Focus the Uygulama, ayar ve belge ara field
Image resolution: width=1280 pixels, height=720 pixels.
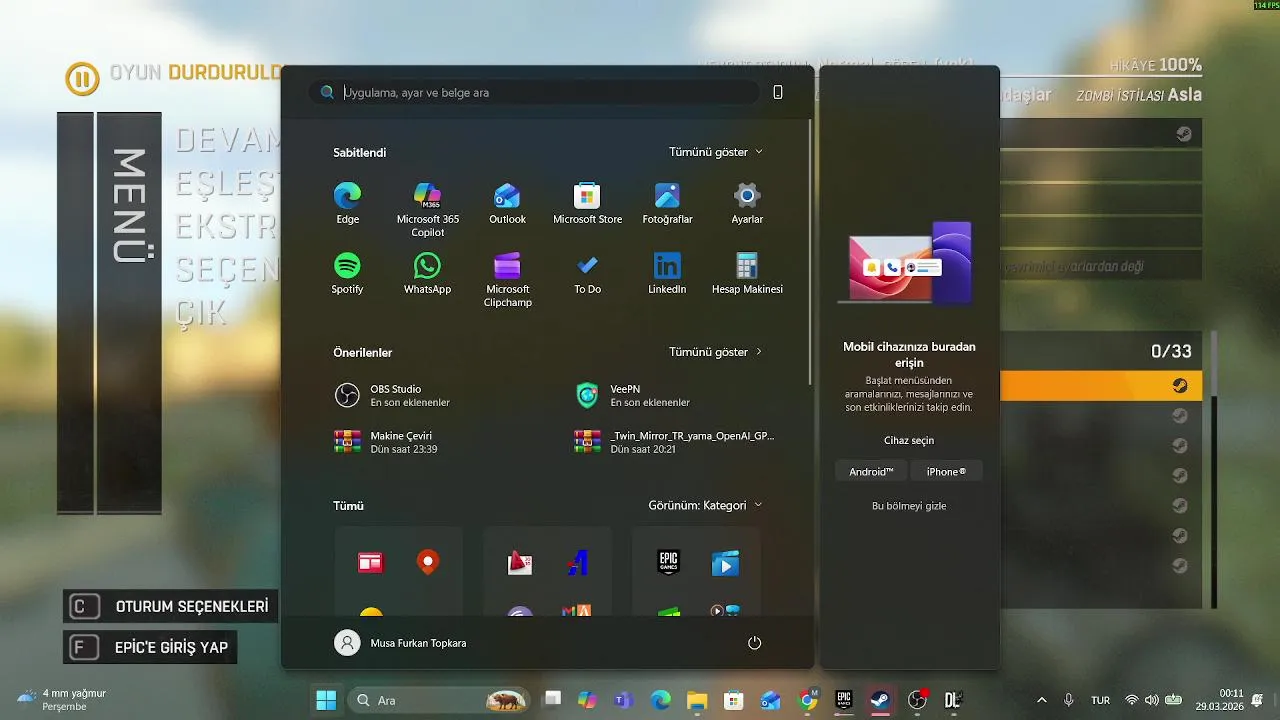pyautogui.click(x=534, y=92)
